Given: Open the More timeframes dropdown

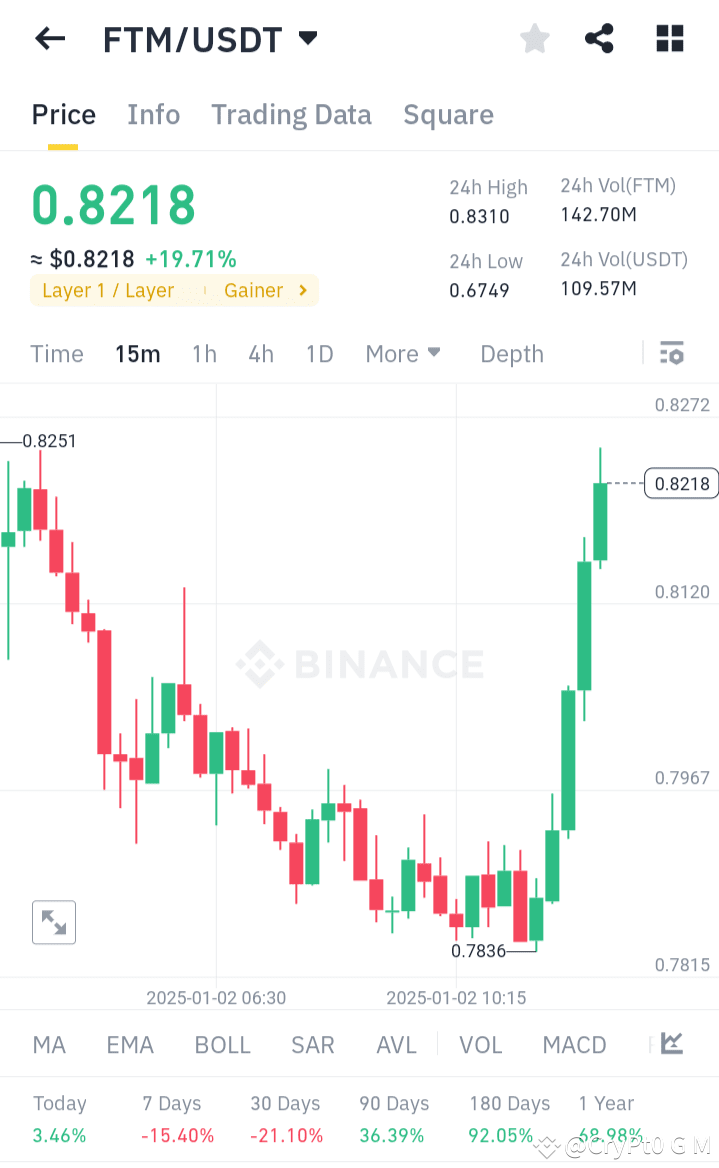Looking at the screenshot, I should tap(403, 353).
